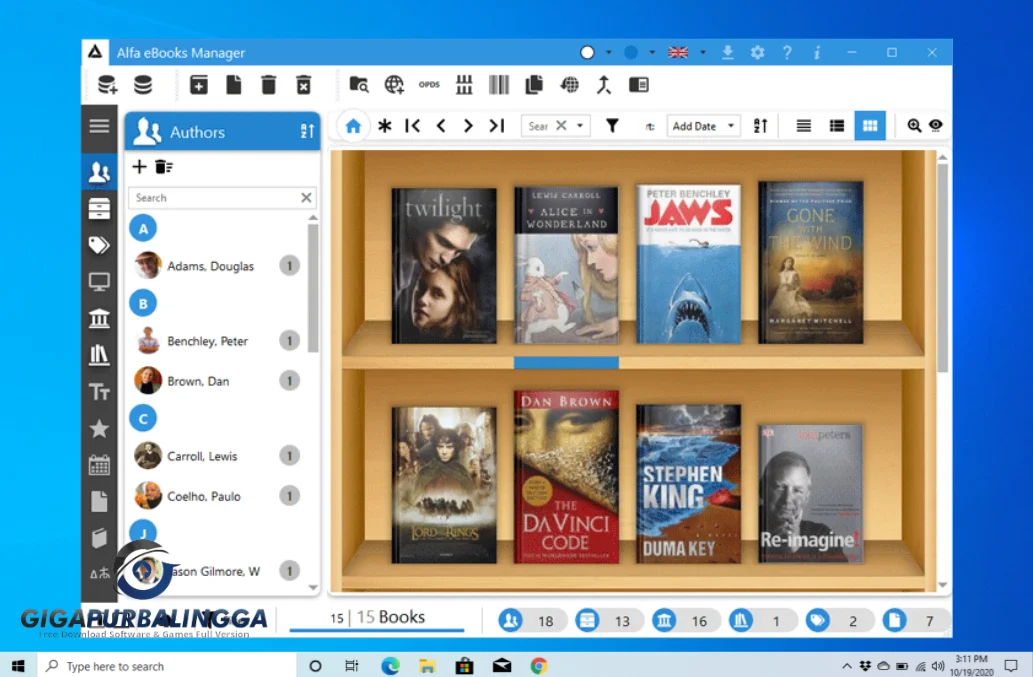1033x677 pixels.
Task: Click the zoom magnifier icon
Action: click(914, 125)
